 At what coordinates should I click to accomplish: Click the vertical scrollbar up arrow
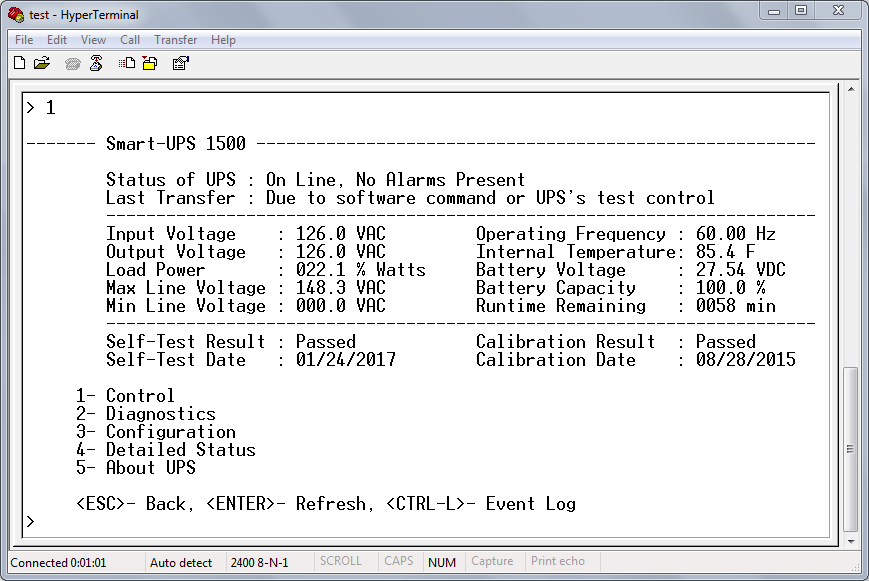(851, 89)
